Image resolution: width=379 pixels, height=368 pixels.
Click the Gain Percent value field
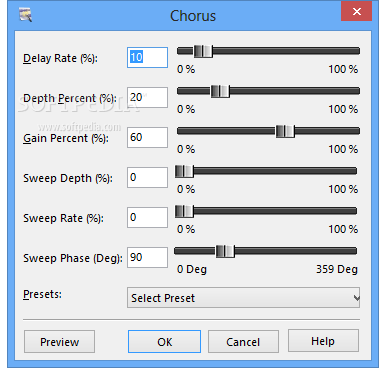tap(147, 137)
